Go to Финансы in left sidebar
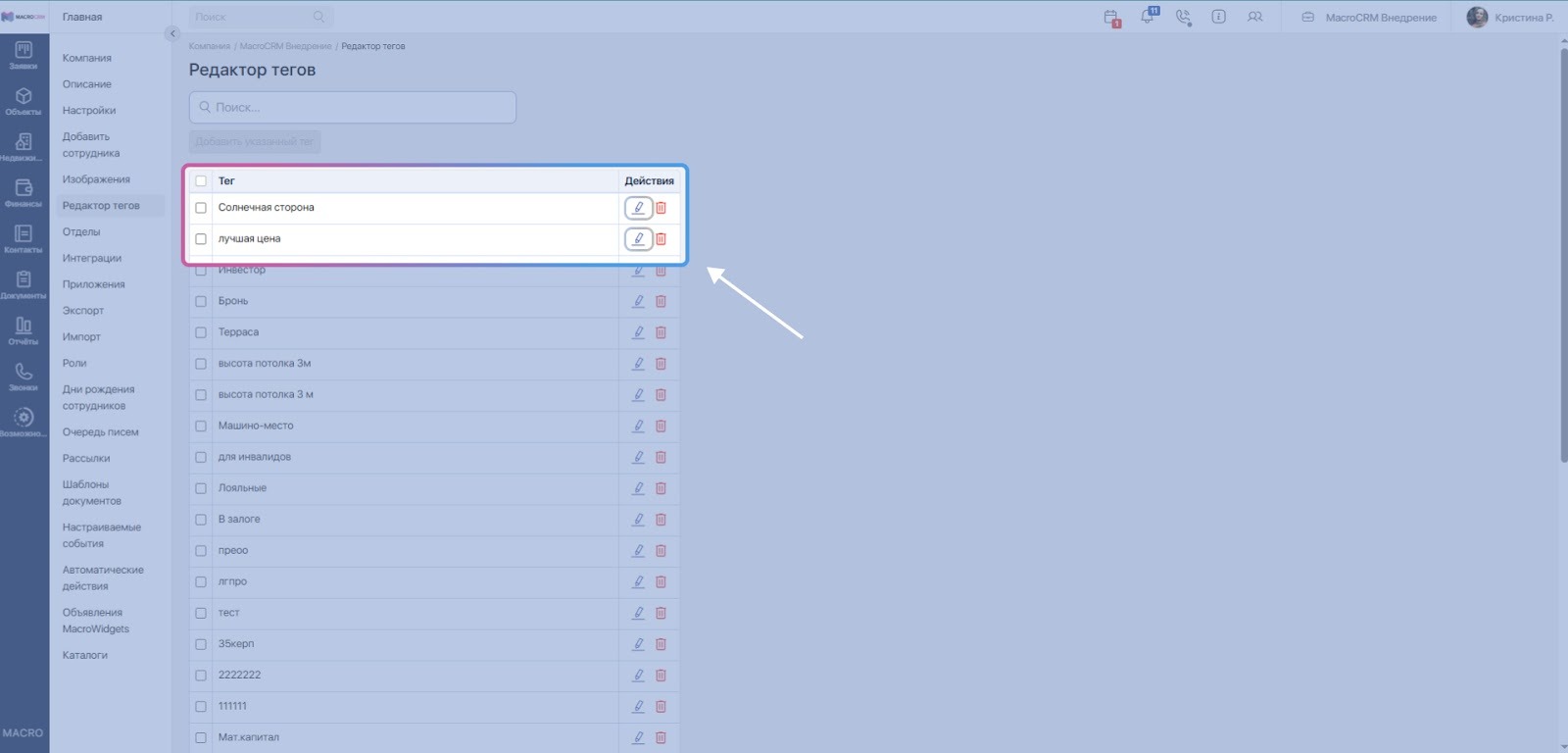1568x753 pixels. pos(24,192)
